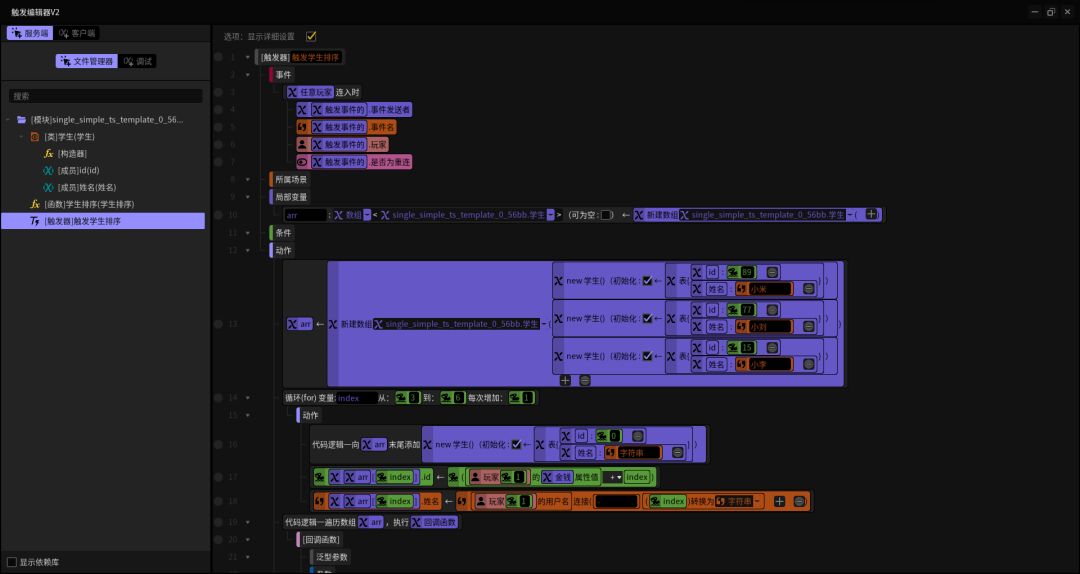Click the arr variable block on line 13
Screen dimensions: 1080x574
tap(300, 324)
